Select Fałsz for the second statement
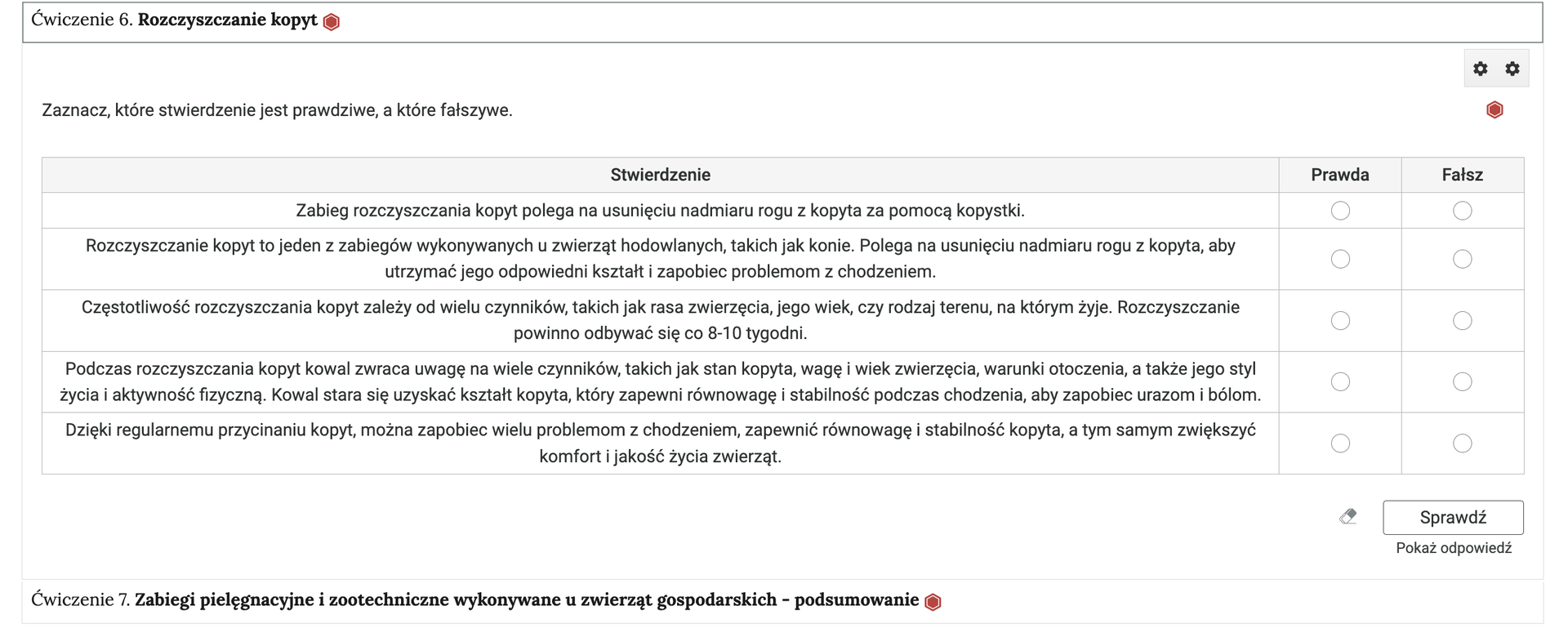This screenshot has width=1568, height=637. (x=1462, y=259)
